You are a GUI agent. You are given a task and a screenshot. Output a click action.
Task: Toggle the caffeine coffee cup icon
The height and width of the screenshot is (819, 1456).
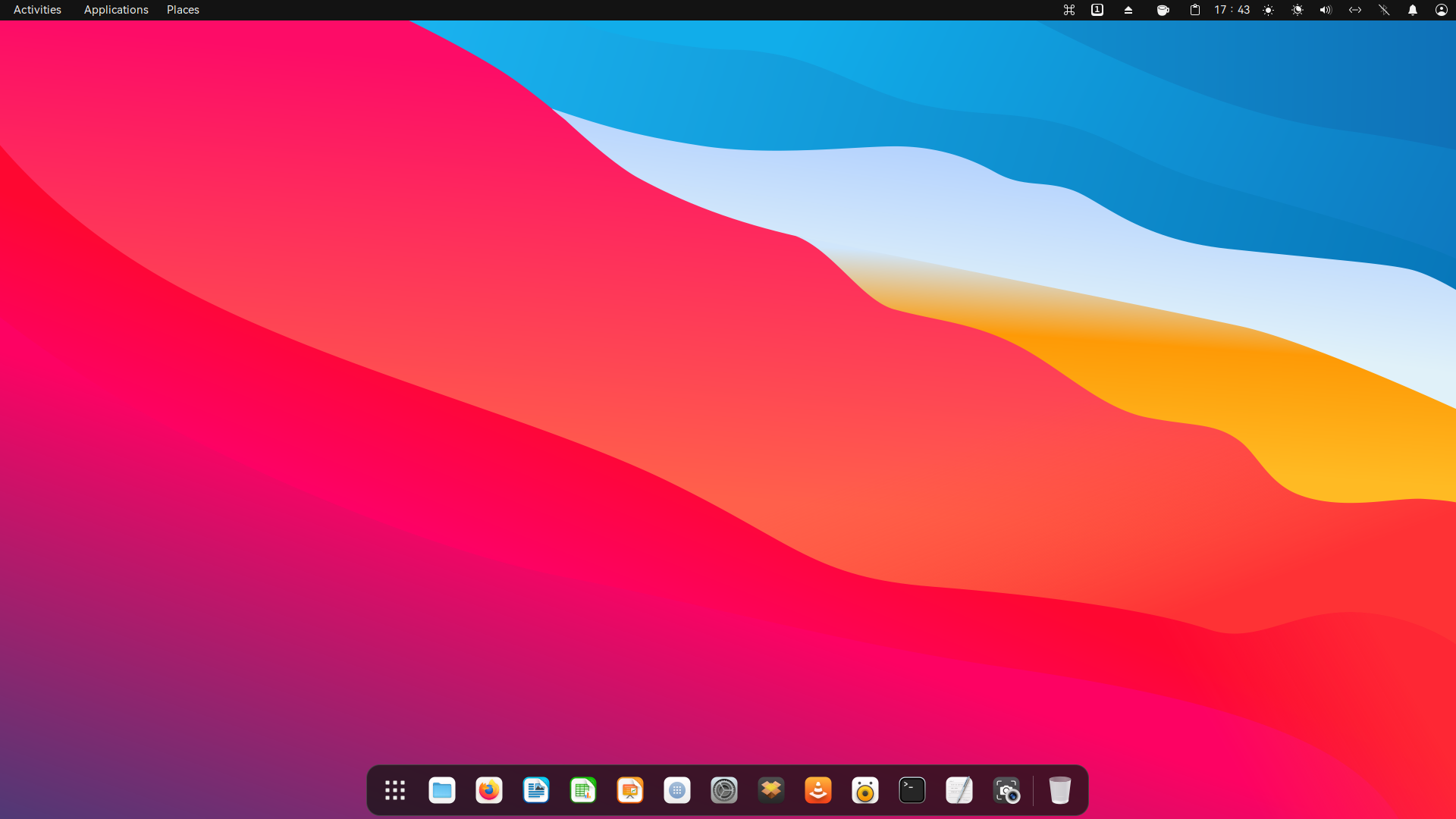pyautogui.click(x=1163, y=10)
